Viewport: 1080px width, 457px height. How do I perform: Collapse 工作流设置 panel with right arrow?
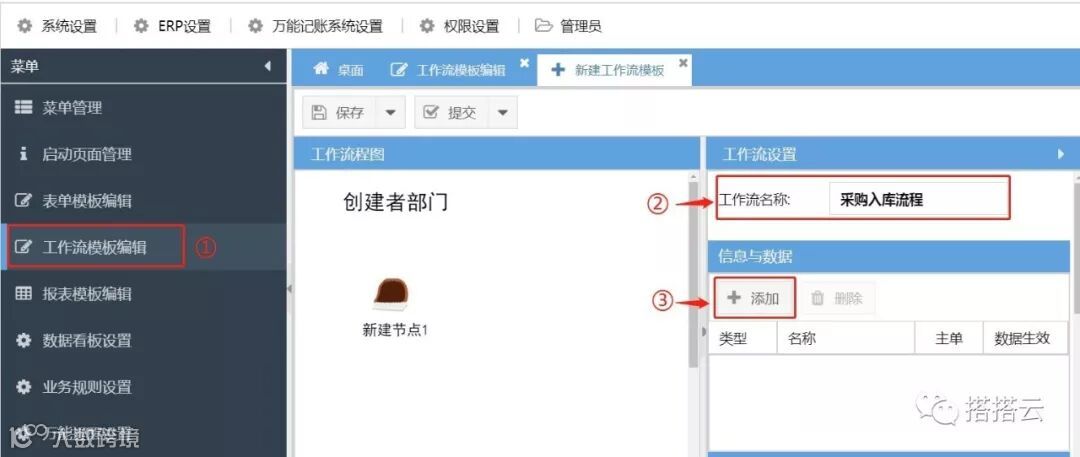1061,154
